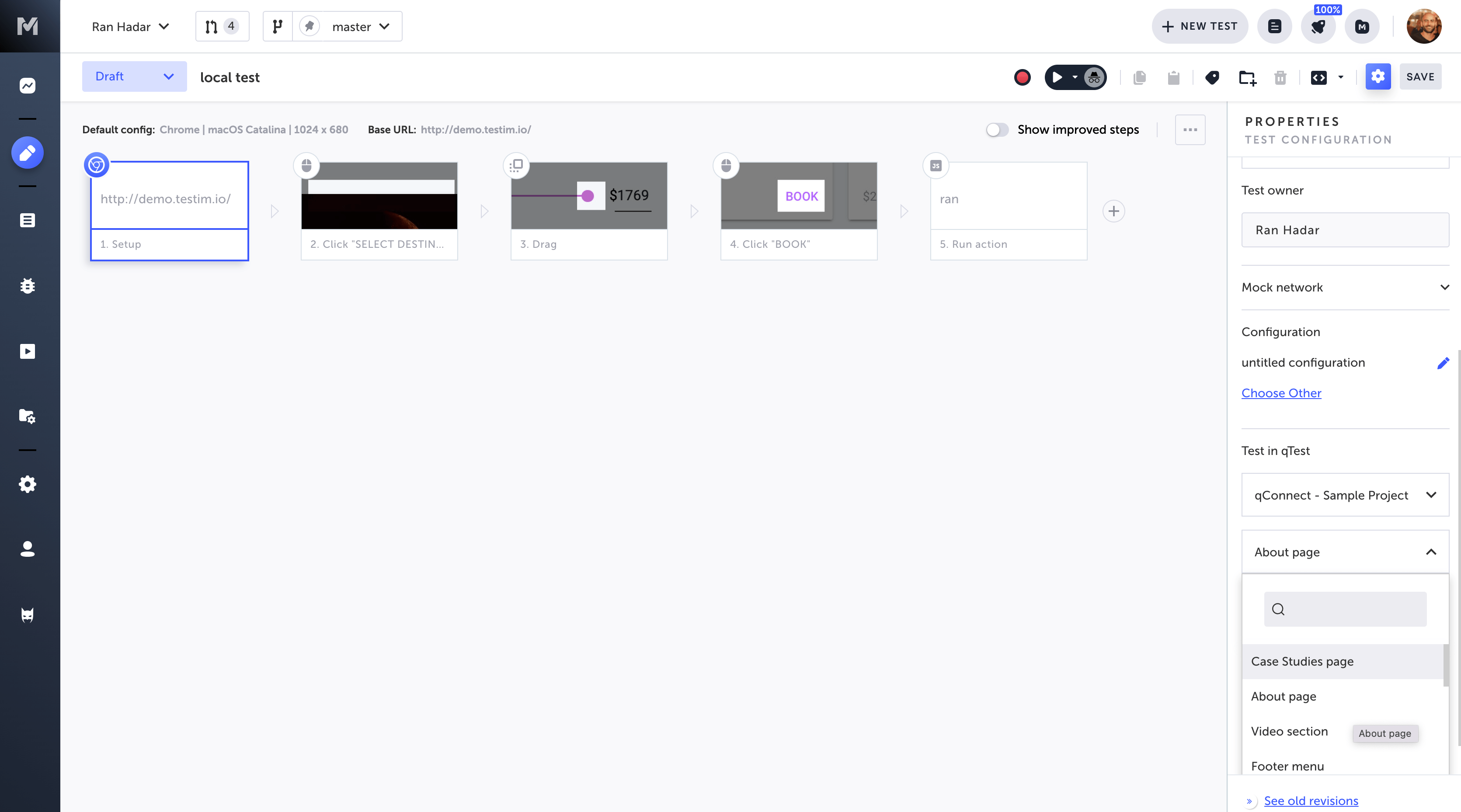
Task: Click the add label tag icon
Action: pos(1212,77)
